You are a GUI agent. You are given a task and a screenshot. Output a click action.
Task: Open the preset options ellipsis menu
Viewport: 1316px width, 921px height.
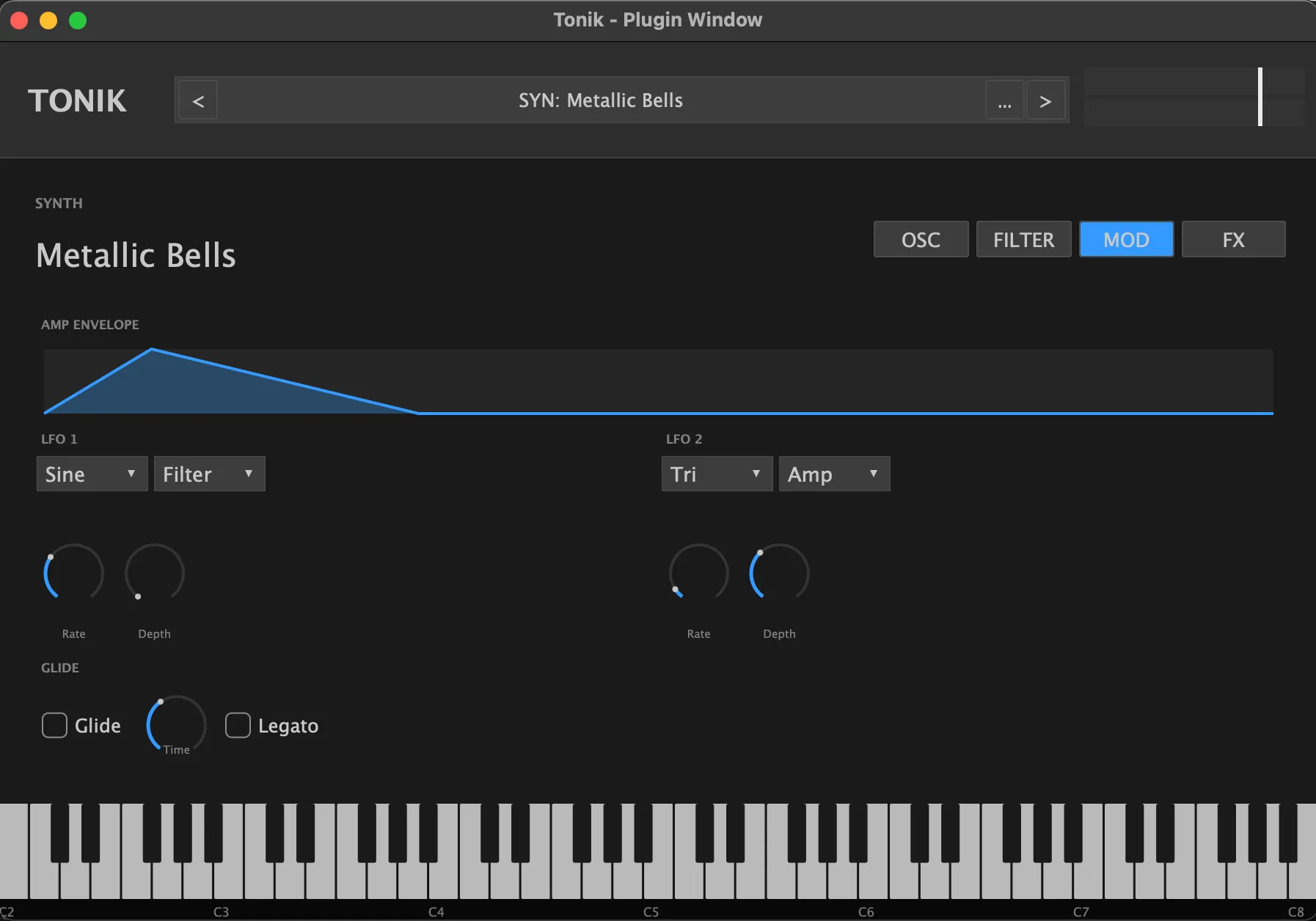[1004, 100]
